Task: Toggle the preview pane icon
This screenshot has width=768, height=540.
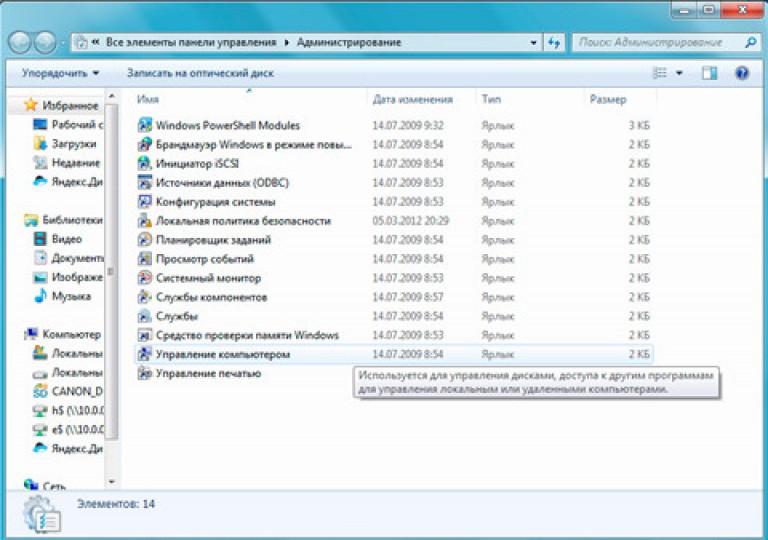Action: [709, 73]
